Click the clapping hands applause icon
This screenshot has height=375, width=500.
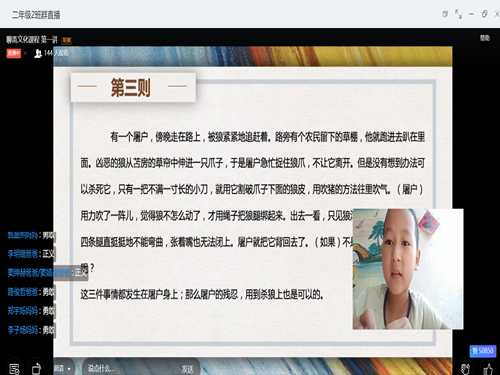coord(465,369)
